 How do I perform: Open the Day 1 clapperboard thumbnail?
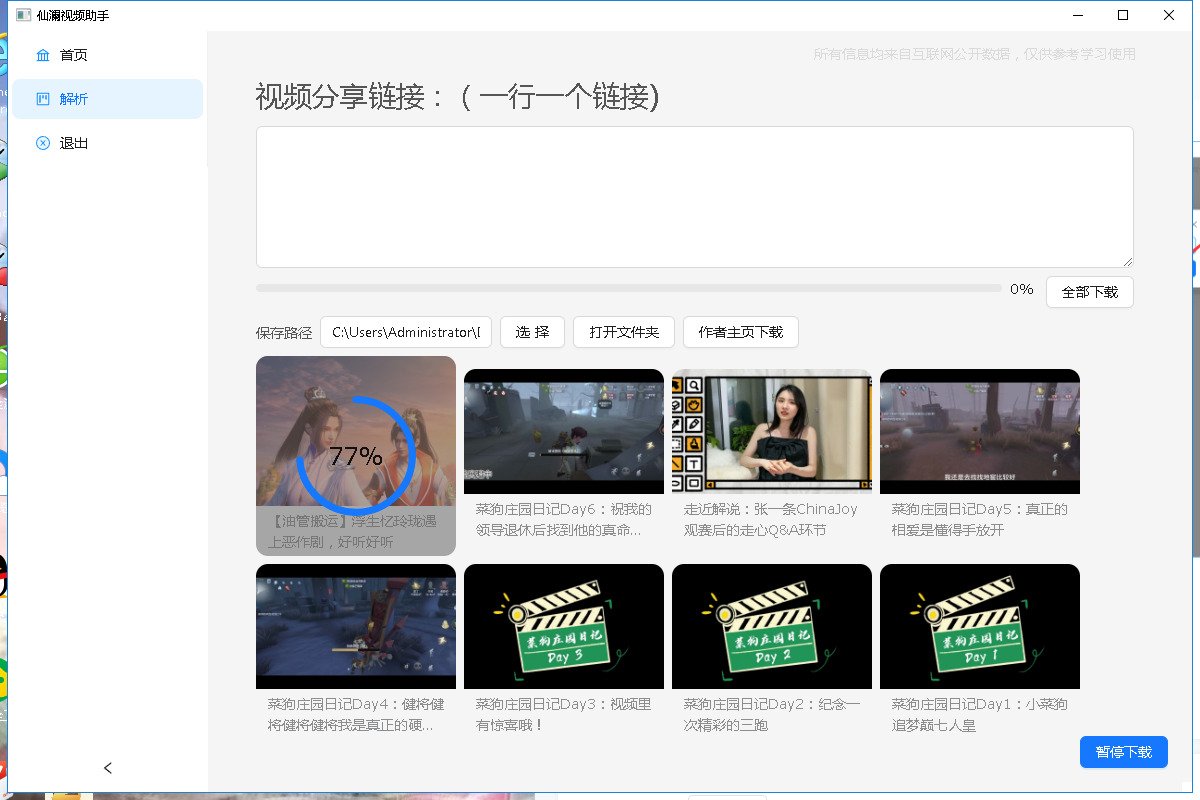[980, 626]
